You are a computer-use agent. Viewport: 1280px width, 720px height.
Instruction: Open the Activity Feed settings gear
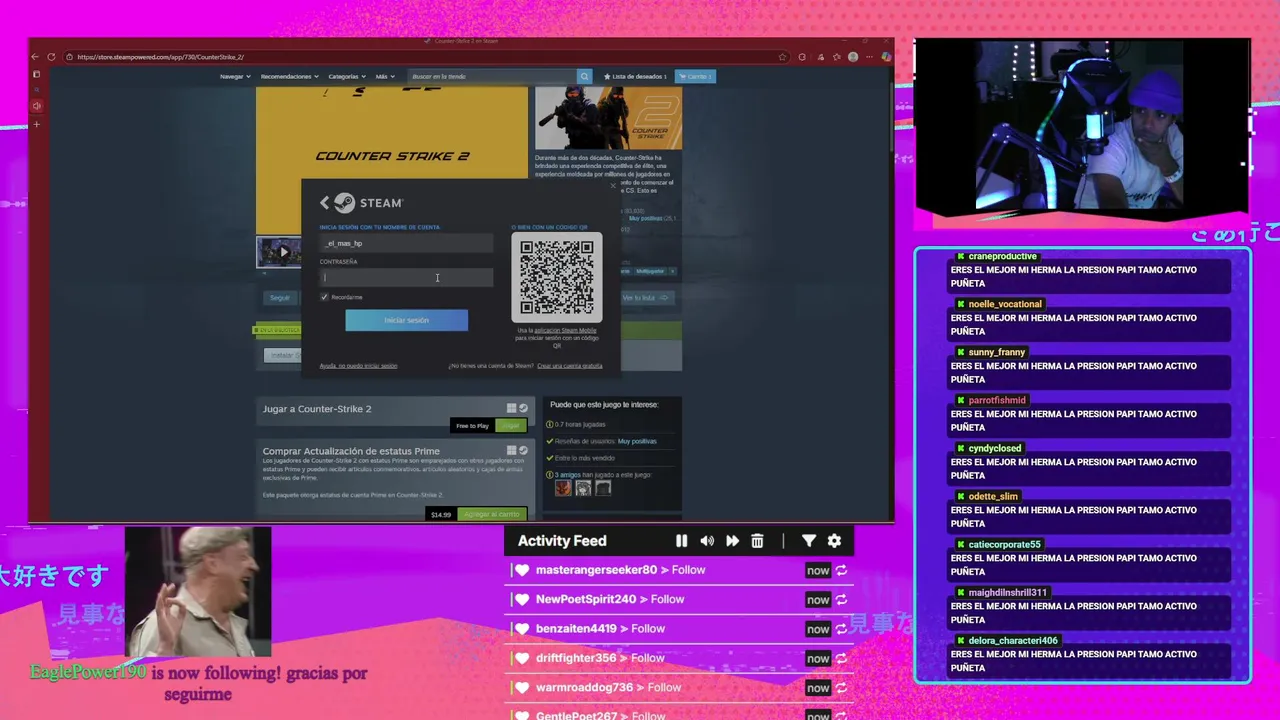834,541
